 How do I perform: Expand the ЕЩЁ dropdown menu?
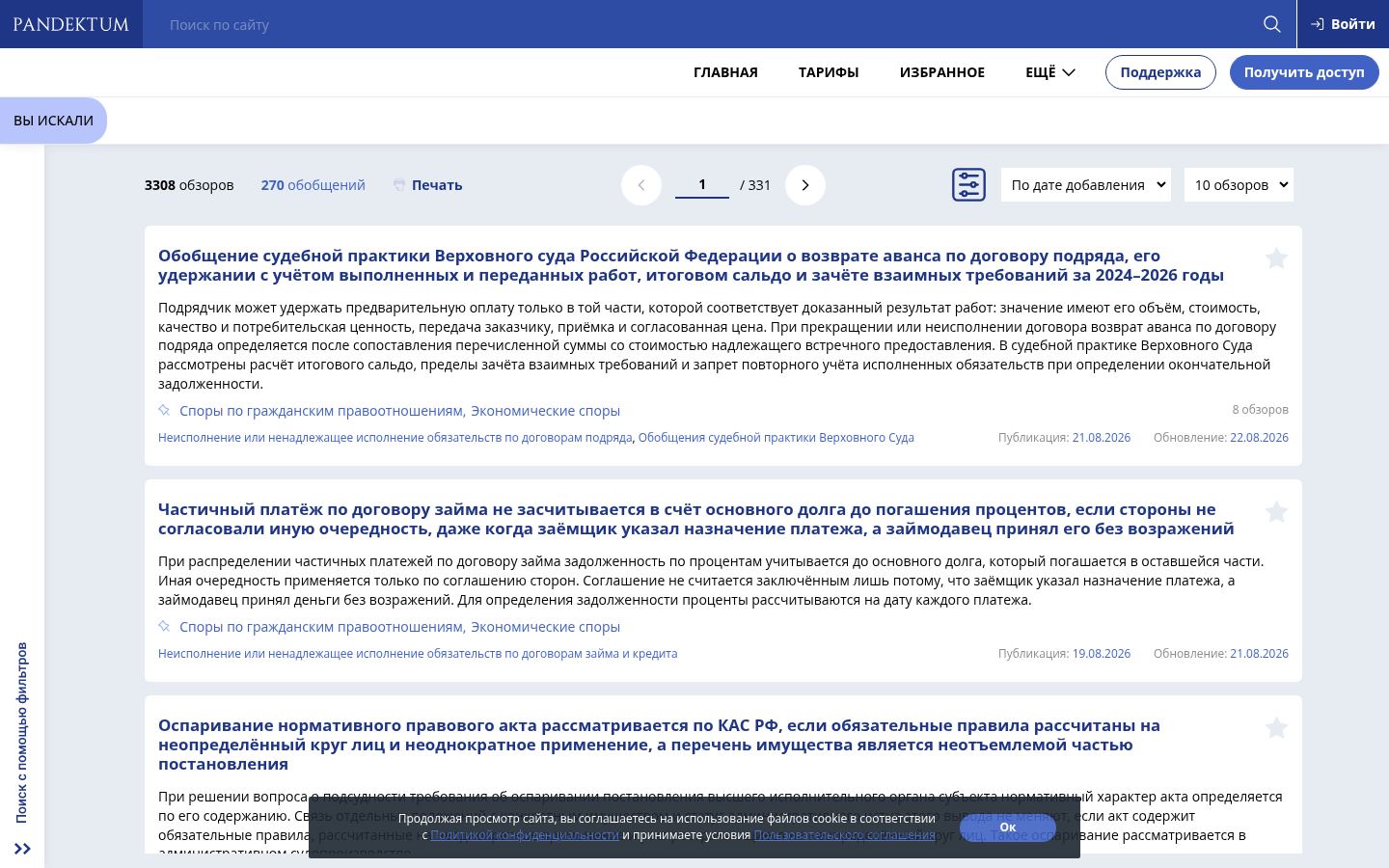(x=1050, y=72)
